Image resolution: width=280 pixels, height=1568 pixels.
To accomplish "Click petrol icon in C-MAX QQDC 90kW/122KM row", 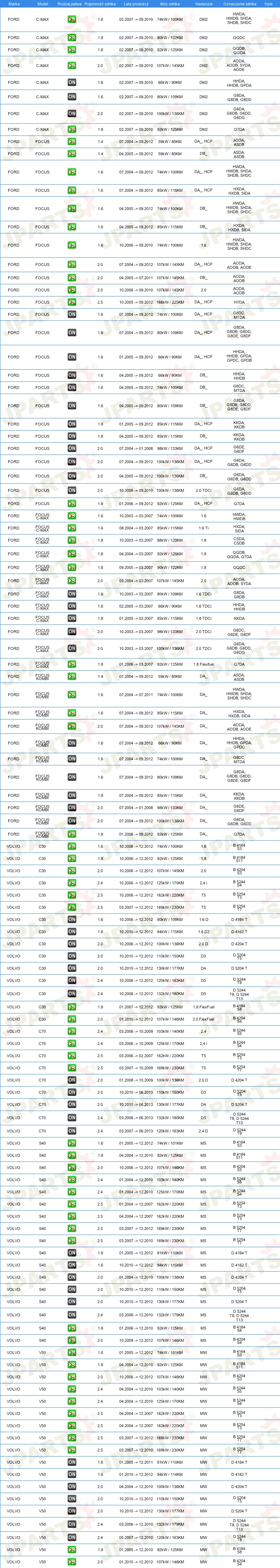I will (x=72, y=38).
